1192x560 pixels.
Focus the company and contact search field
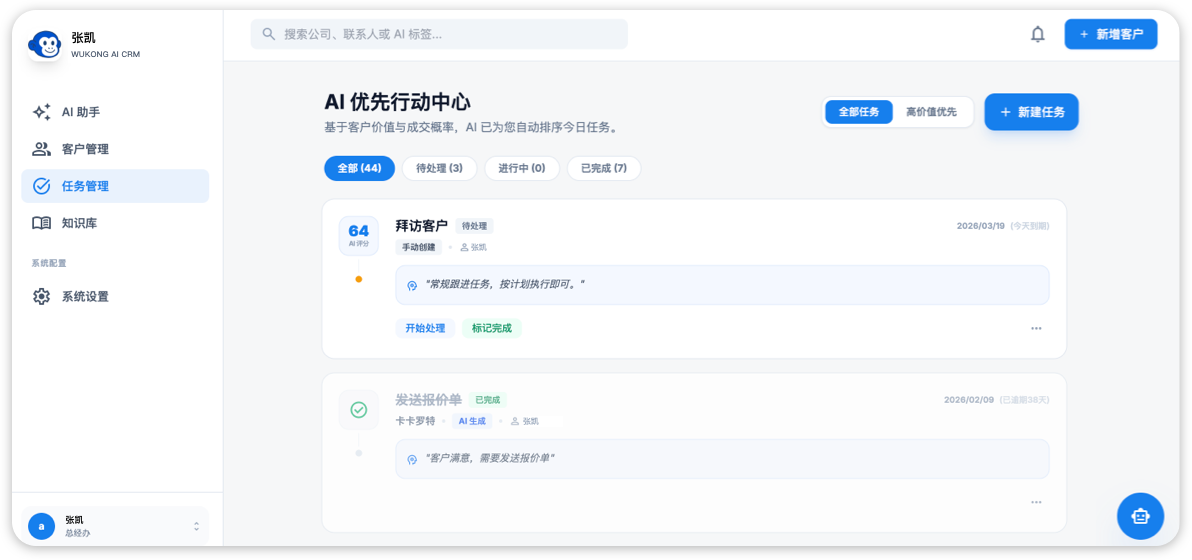tap(440, 34)
